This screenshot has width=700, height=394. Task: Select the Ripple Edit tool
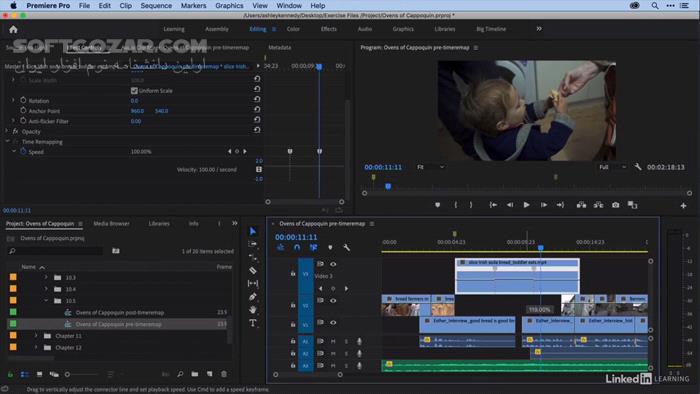point(253,257)
